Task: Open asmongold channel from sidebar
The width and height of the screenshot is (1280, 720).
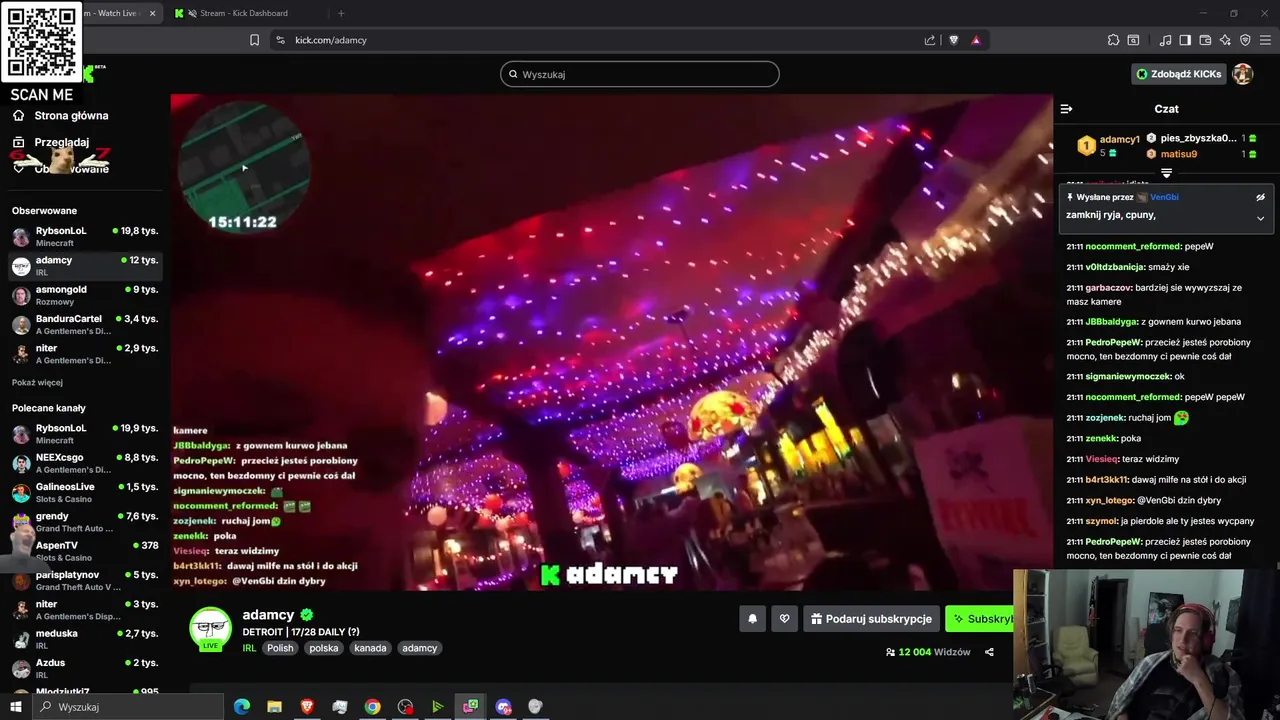Action: [85, 295]
